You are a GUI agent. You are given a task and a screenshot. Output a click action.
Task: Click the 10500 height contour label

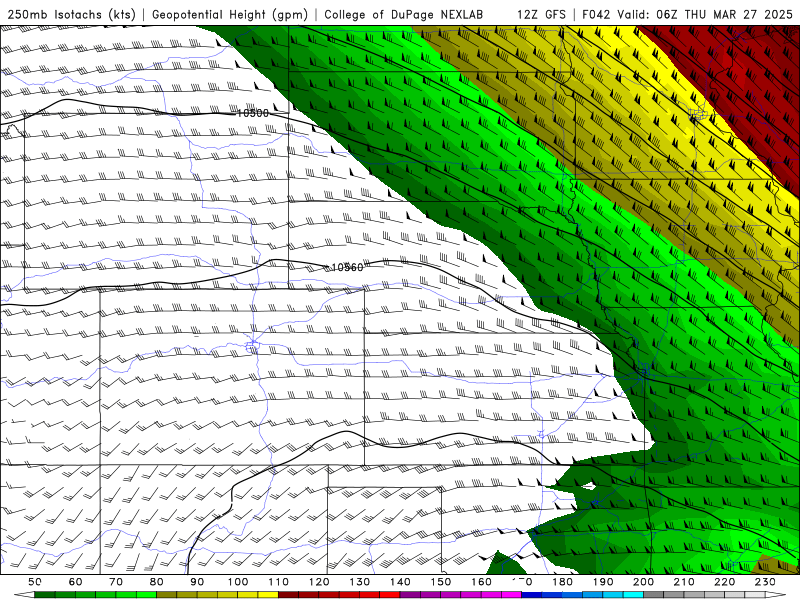point(253,113)
